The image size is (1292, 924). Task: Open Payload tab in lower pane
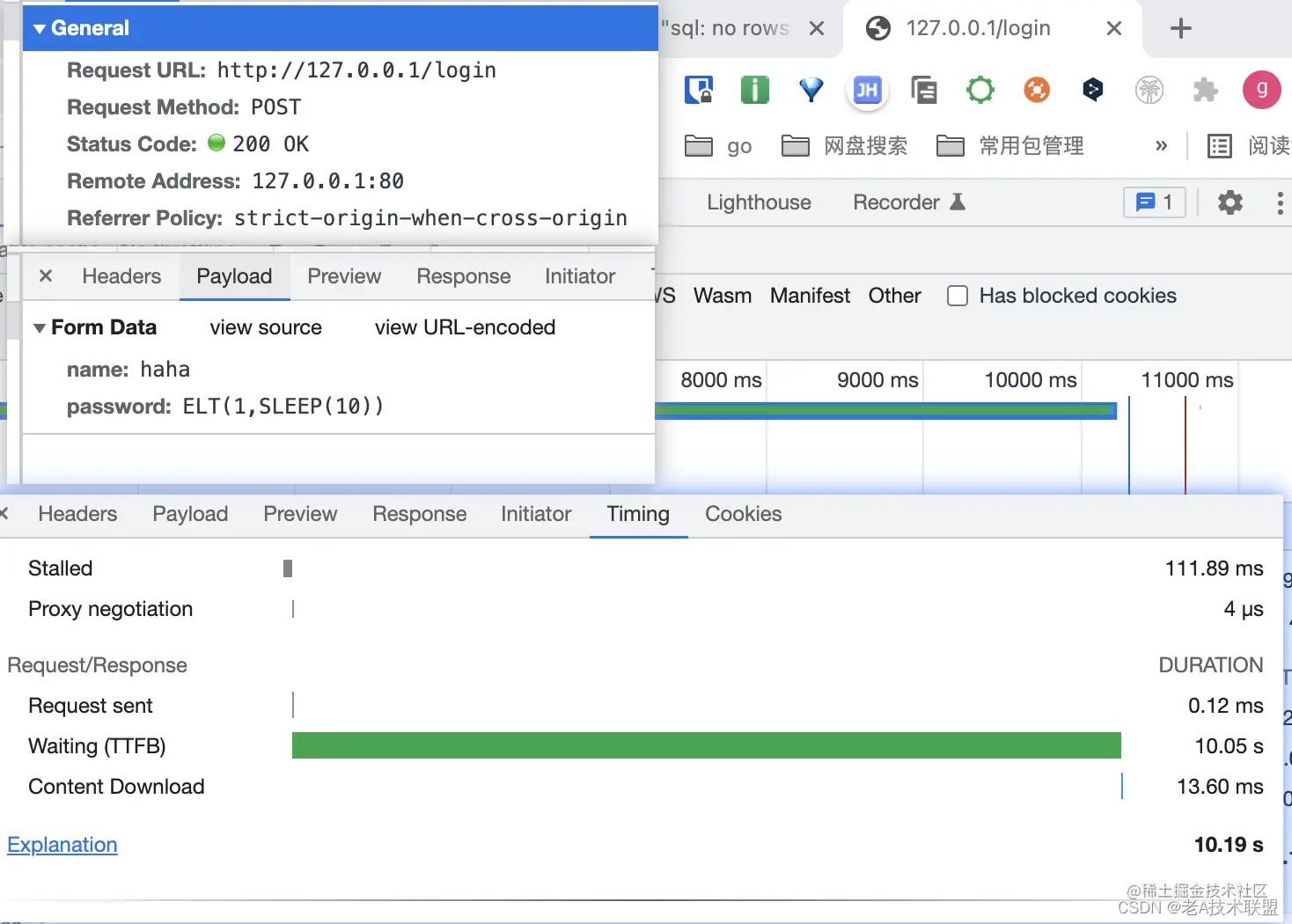pos(190,514)
